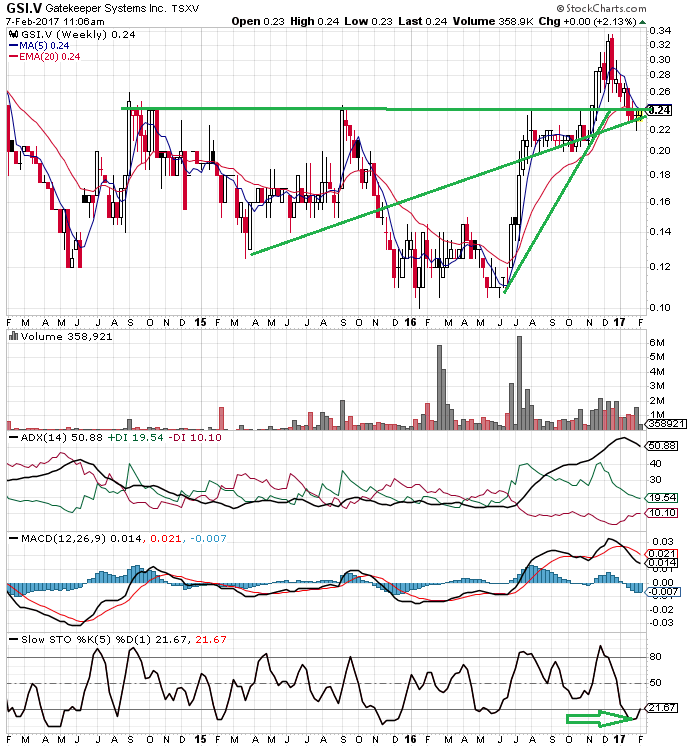The image size is (694, 747).
Task: Click the 15 year marker on price time axis
Action: tap(200, 323)
